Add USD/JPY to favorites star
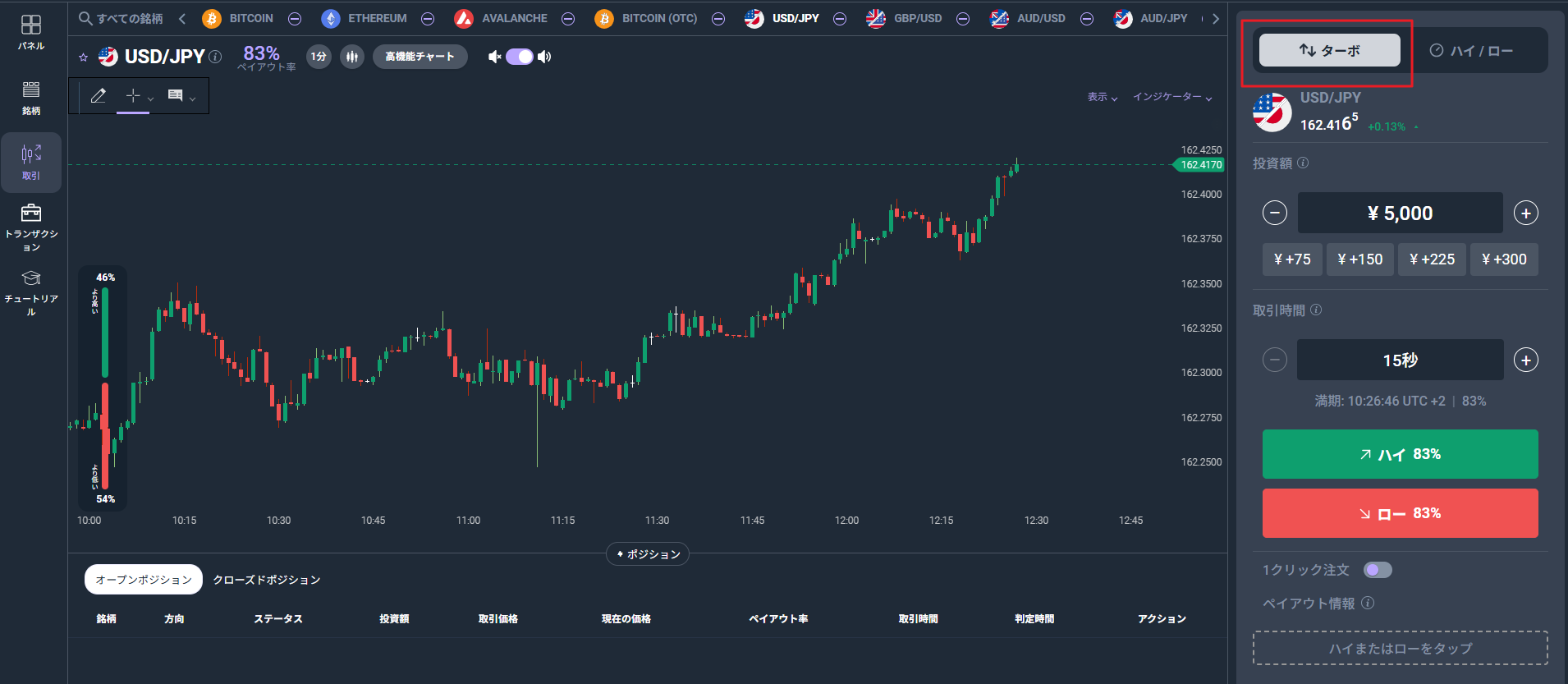 click(x=83, y=57)
